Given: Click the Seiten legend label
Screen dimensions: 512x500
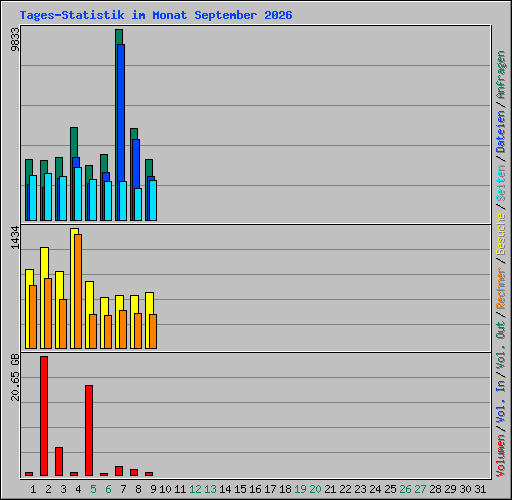Looking at the screenshot, I should coord(501,183).
